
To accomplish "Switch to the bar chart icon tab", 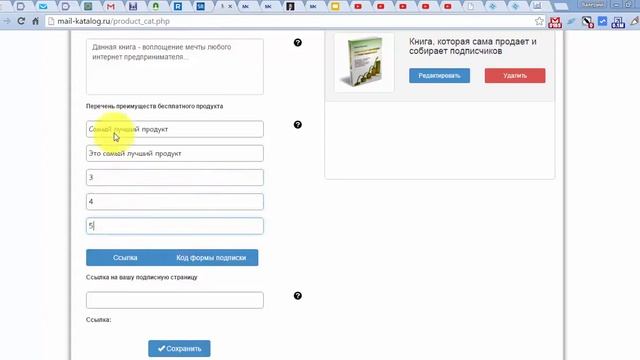I will click(537, 6).
